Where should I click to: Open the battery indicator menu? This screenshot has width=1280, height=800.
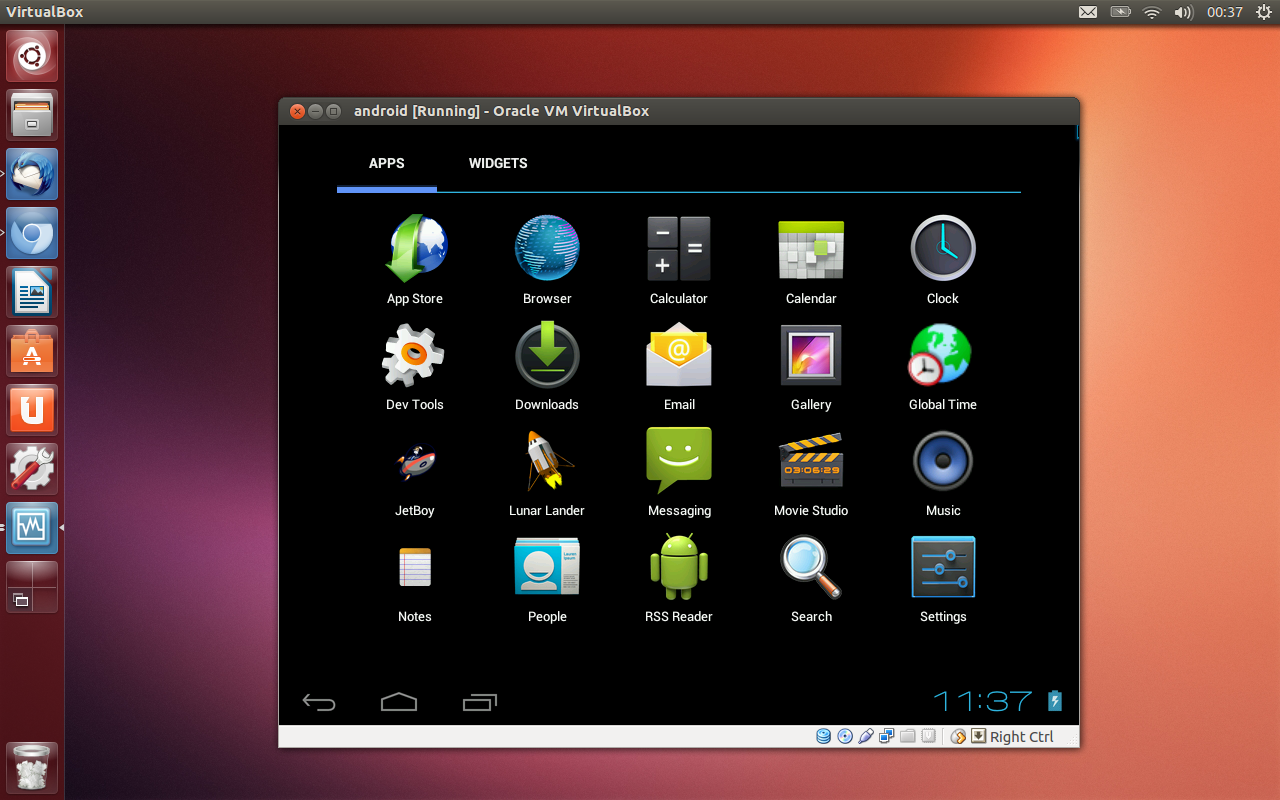tap(1120, 12)
